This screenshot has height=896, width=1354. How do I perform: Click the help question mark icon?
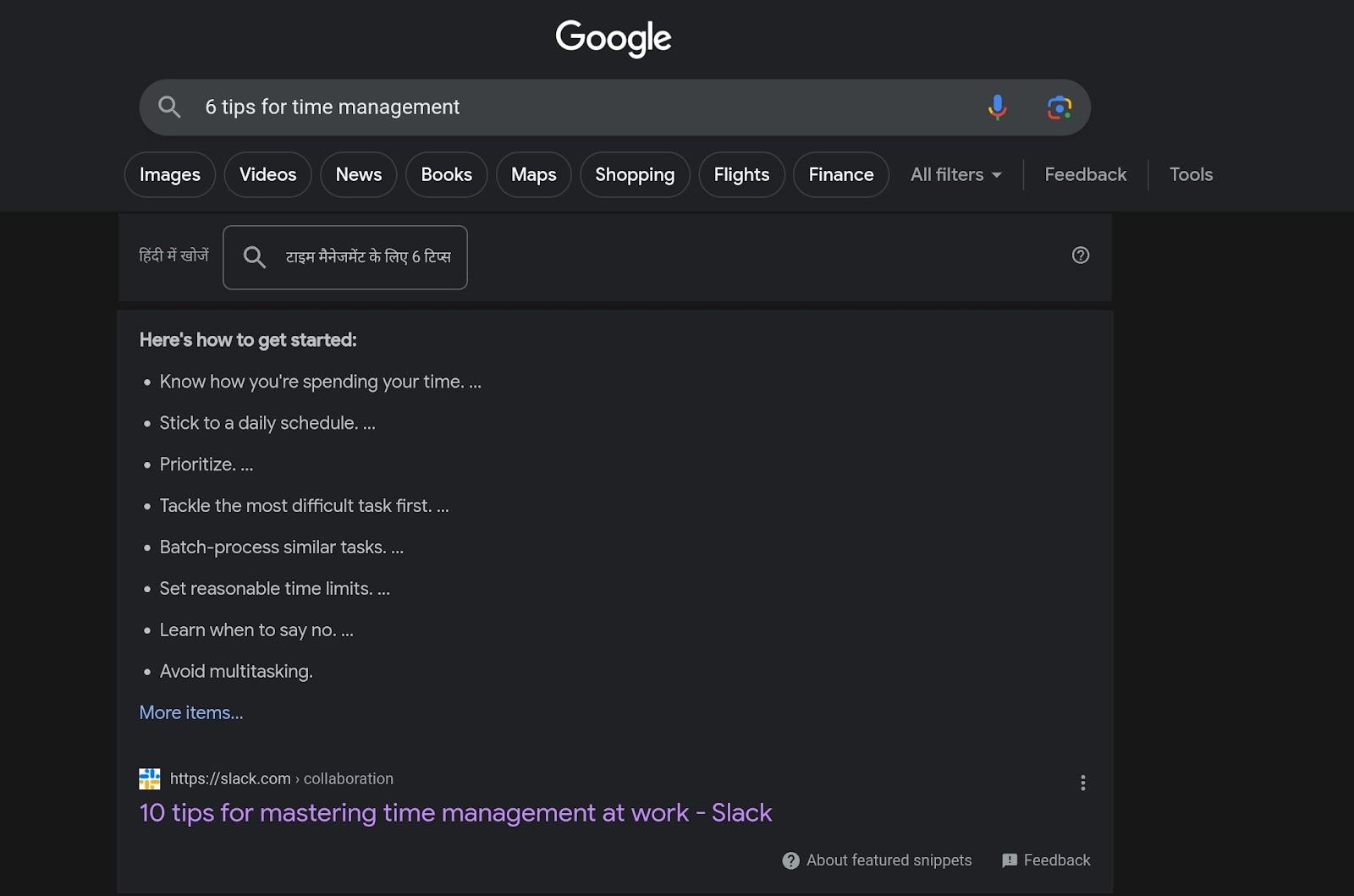tap(1081, 255)
